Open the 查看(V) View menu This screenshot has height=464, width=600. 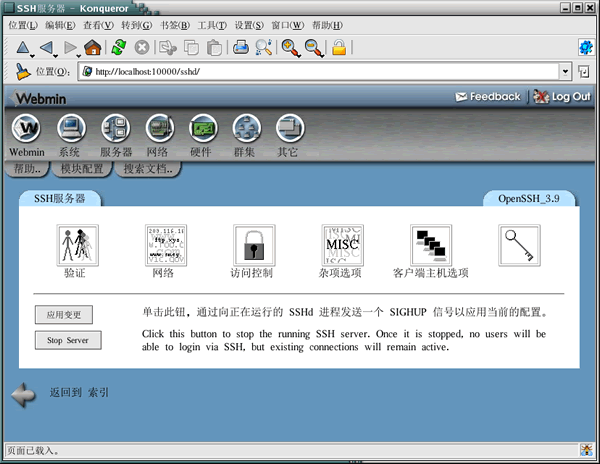tap(98, 25)
